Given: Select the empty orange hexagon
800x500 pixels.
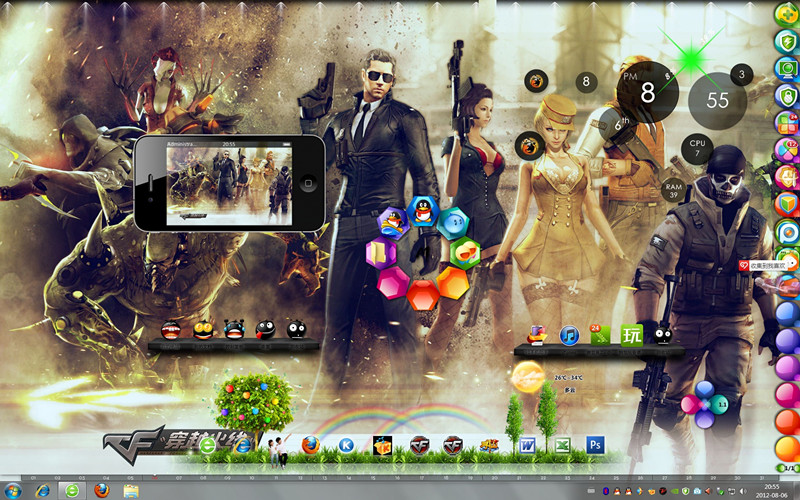Looking at the screenshot, I should pos(453,283).
